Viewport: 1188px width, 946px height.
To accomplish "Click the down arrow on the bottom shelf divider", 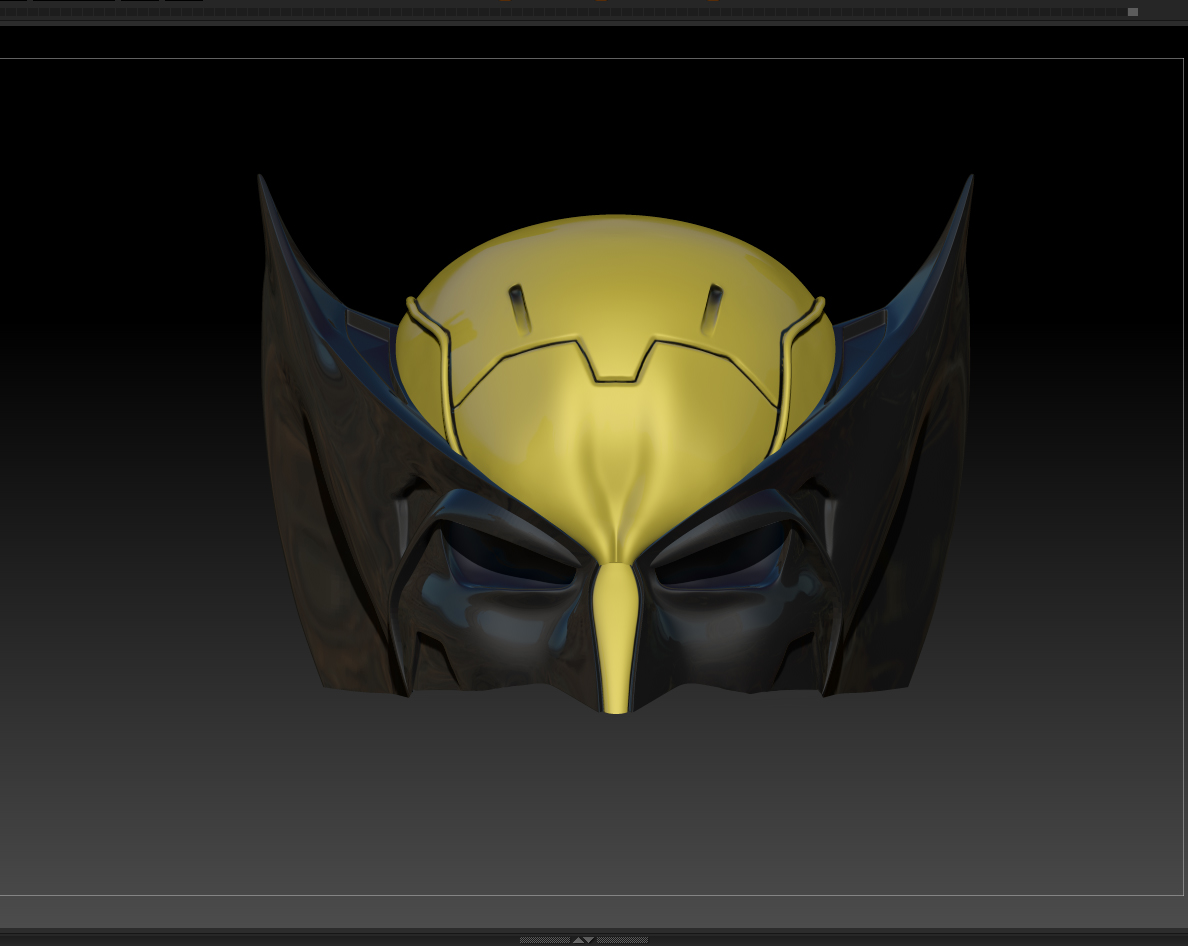I will point(589,940).
